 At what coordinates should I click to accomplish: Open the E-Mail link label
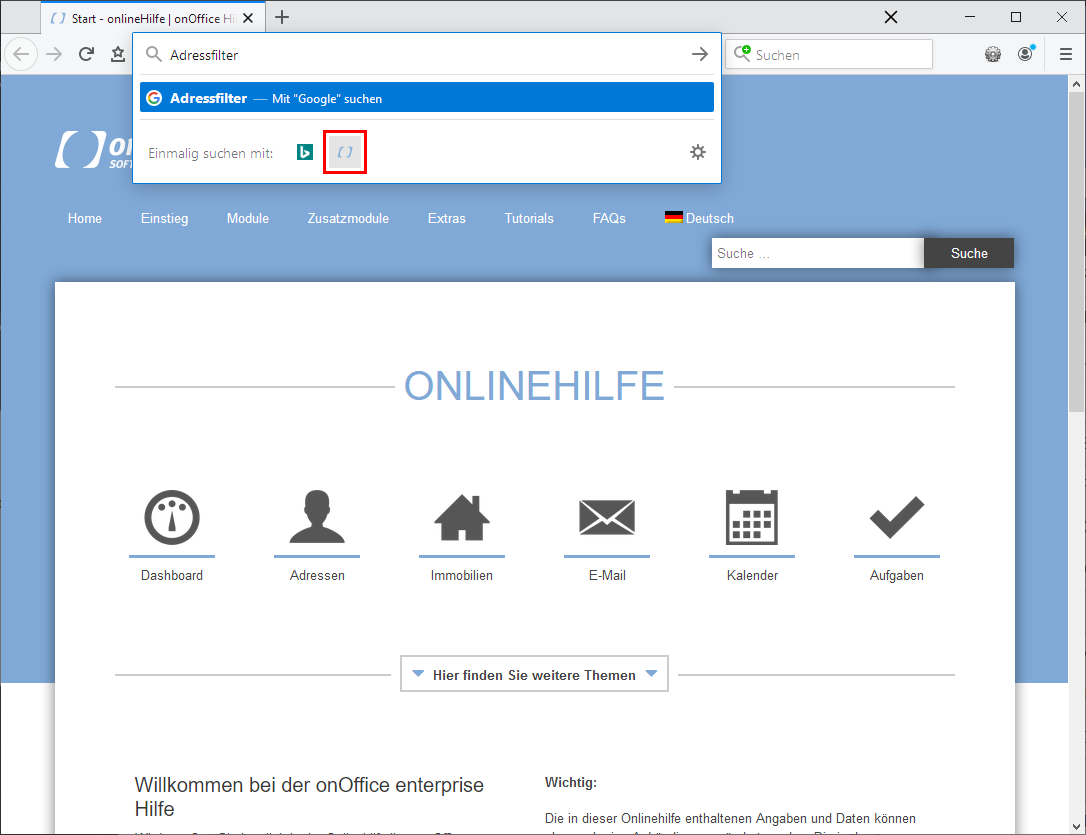point(607,575)
